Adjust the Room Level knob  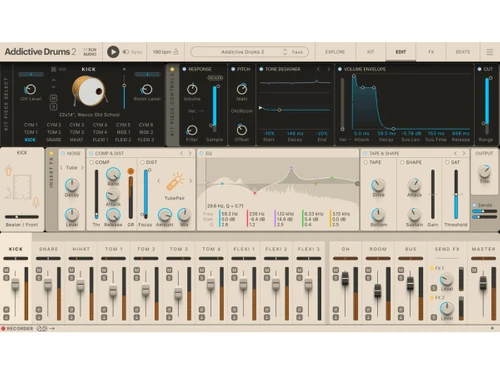tap(147, 89)
